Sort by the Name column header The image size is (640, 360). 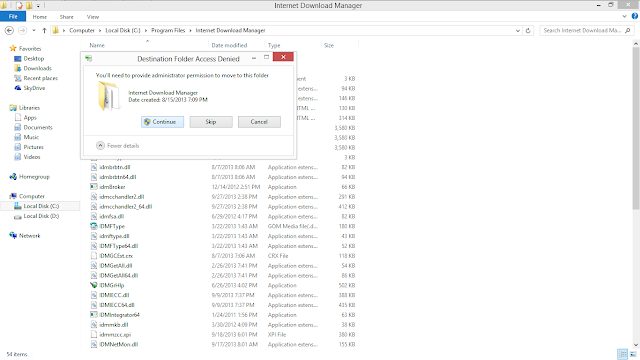pos(97,45)
